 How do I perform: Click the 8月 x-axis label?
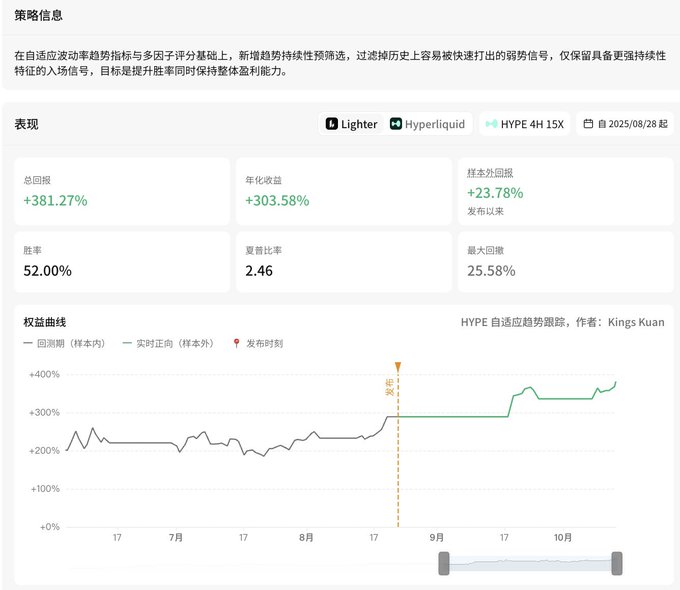click(x=306, y=538)
